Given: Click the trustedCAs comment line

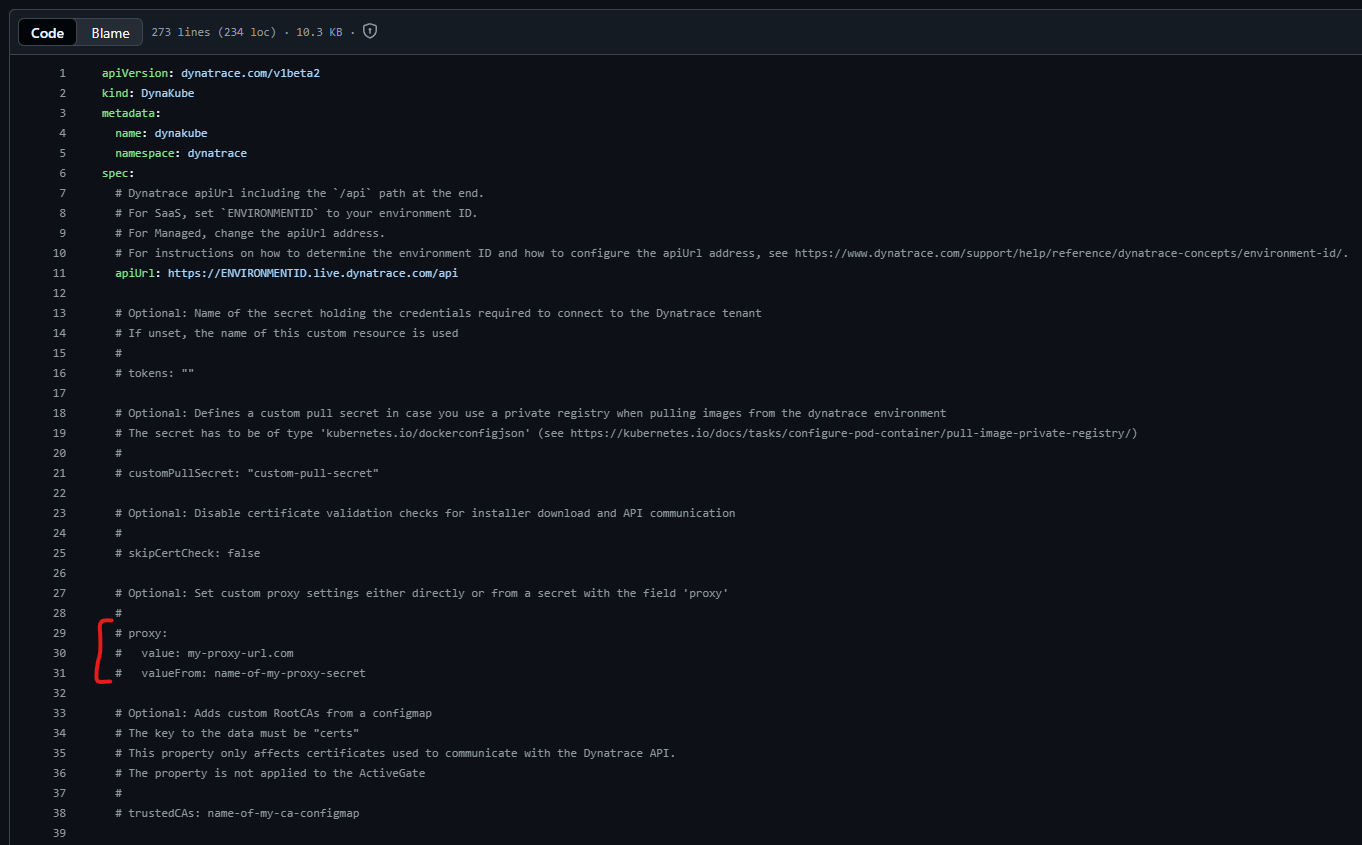Looking at the screenshot, I should [x=237, y=813].
